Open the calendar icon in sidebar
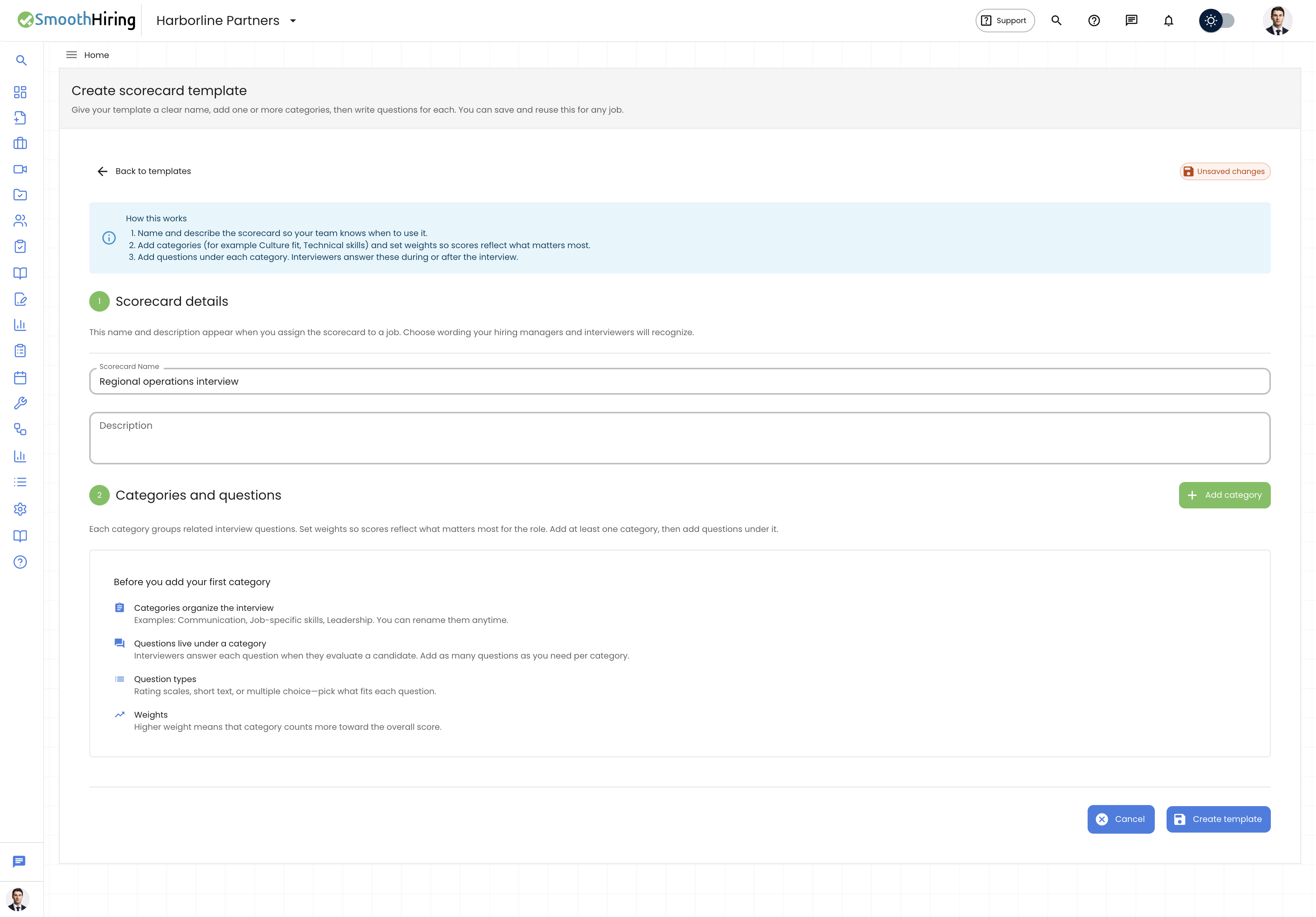The height and width of the screenshot is (917, 1316). click(x=20, y=378)
